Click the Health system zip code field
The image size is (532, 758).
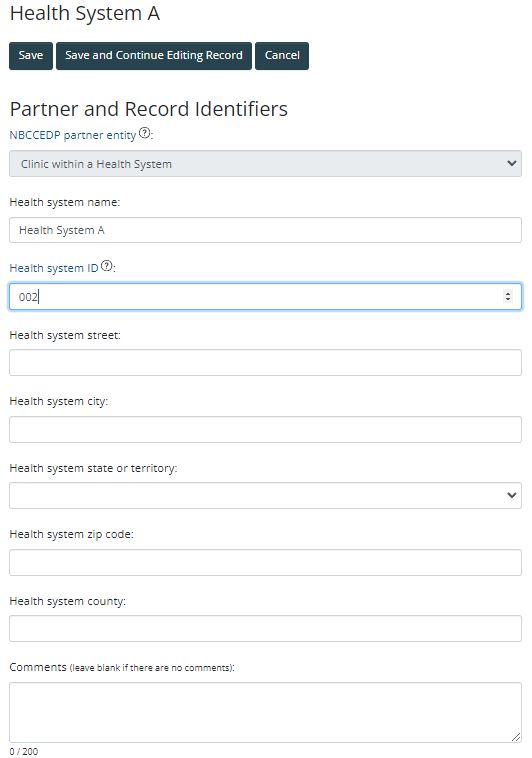(x=265, y=562)
